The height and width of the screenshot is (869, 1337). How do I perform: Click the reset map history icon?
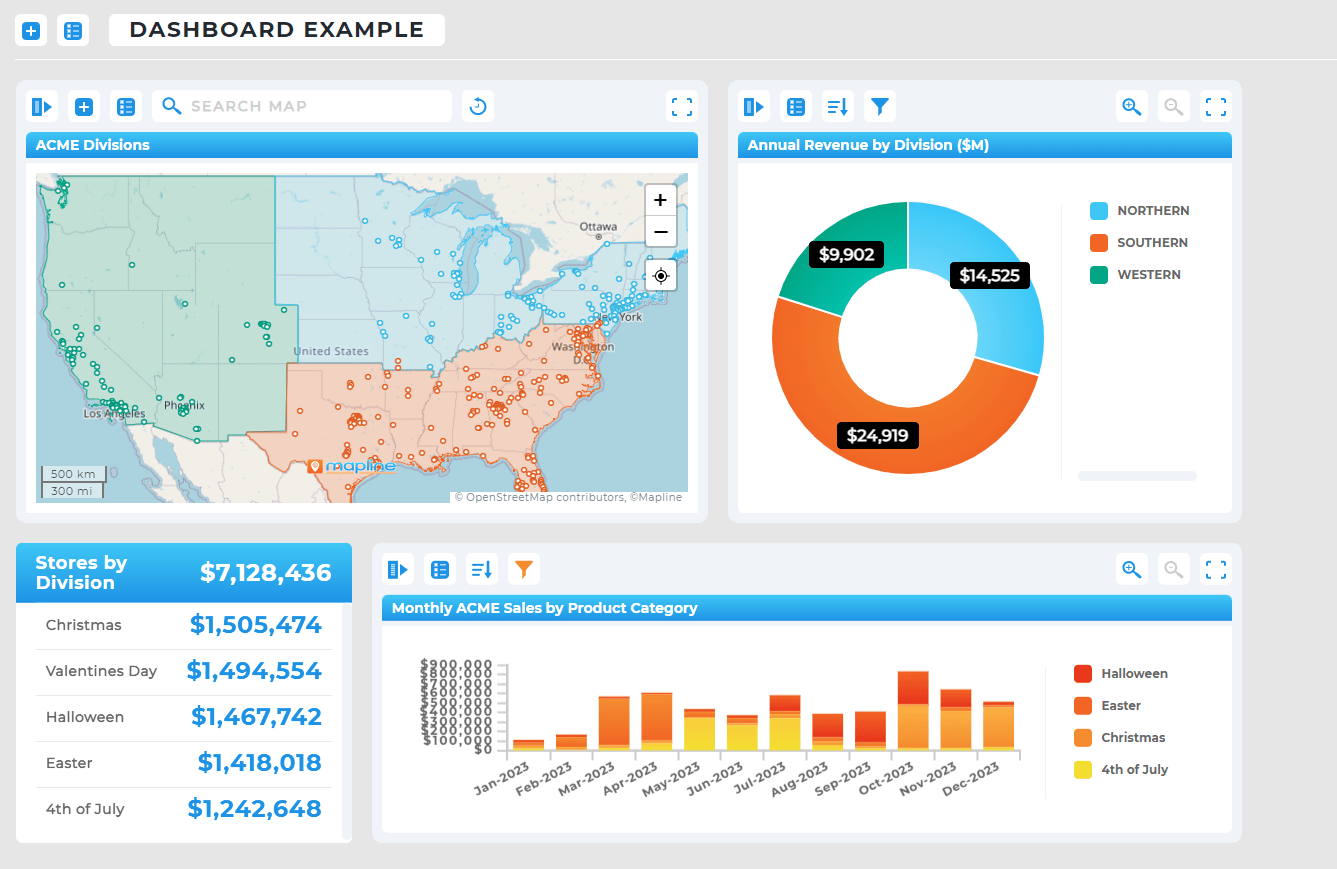477,105
